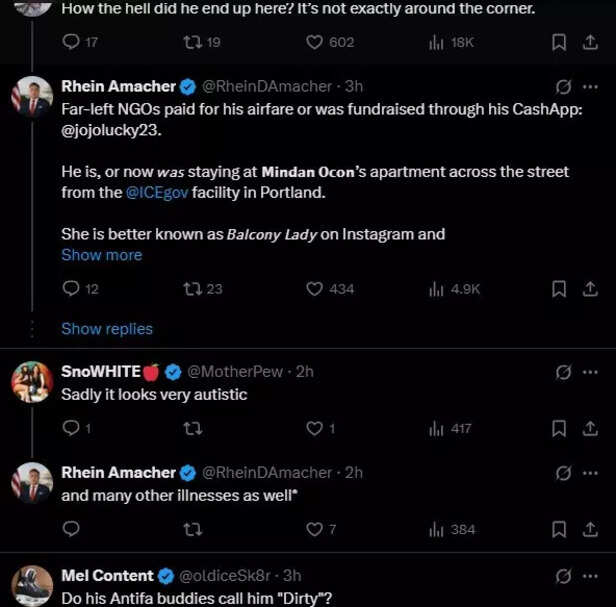Screen dimensions: 616x607
Task: Like the top tweet with 602 likes
Action: pos(314,42)
